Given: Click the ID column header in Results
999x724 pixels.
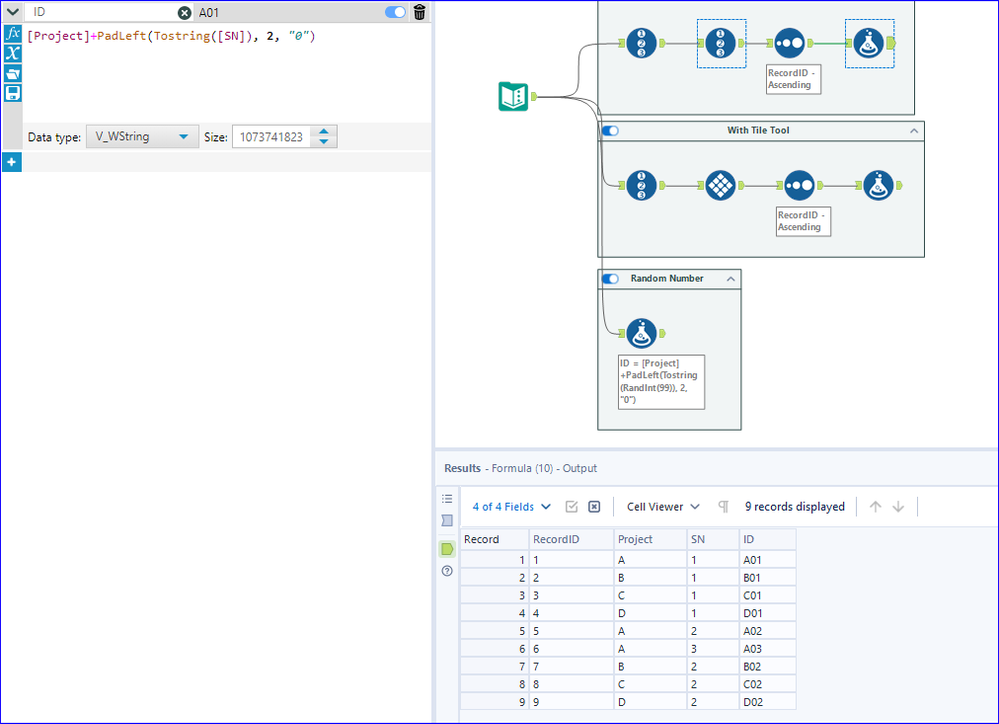Looking at the screenshot, I should 768,539.
